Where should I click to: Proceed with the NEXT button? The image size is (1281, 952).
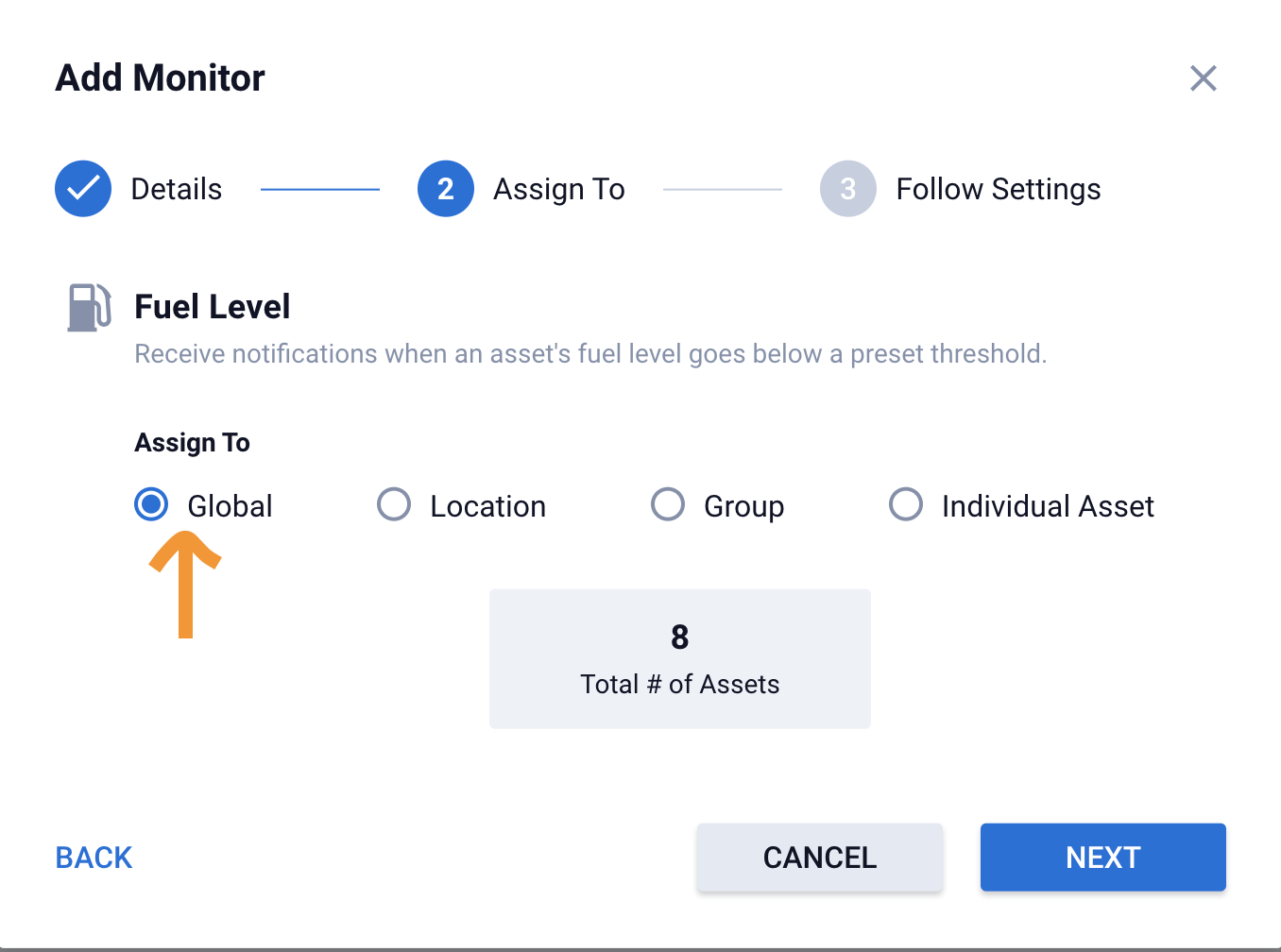point(1102,858)
